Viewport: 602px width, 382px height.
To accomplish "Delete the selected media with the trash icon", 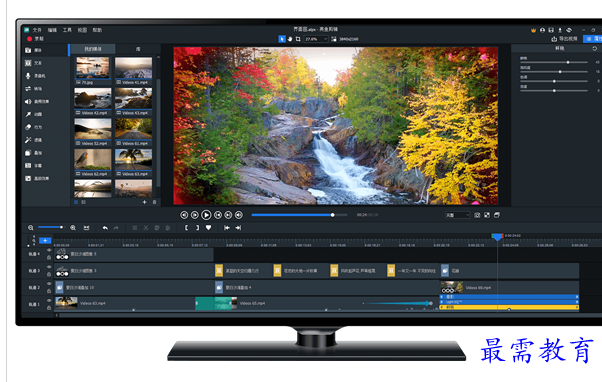I will coord(154,202).
